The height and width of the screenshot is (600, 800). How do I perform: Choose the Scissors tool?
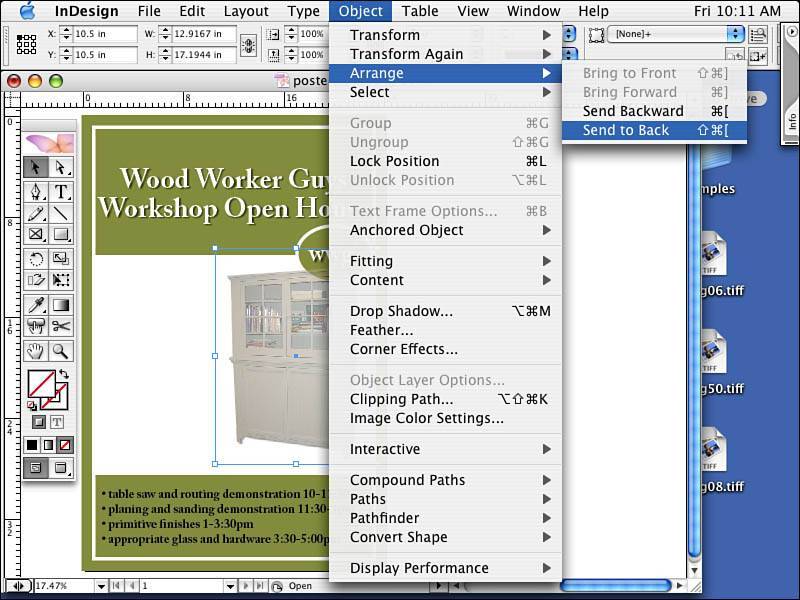62,327
